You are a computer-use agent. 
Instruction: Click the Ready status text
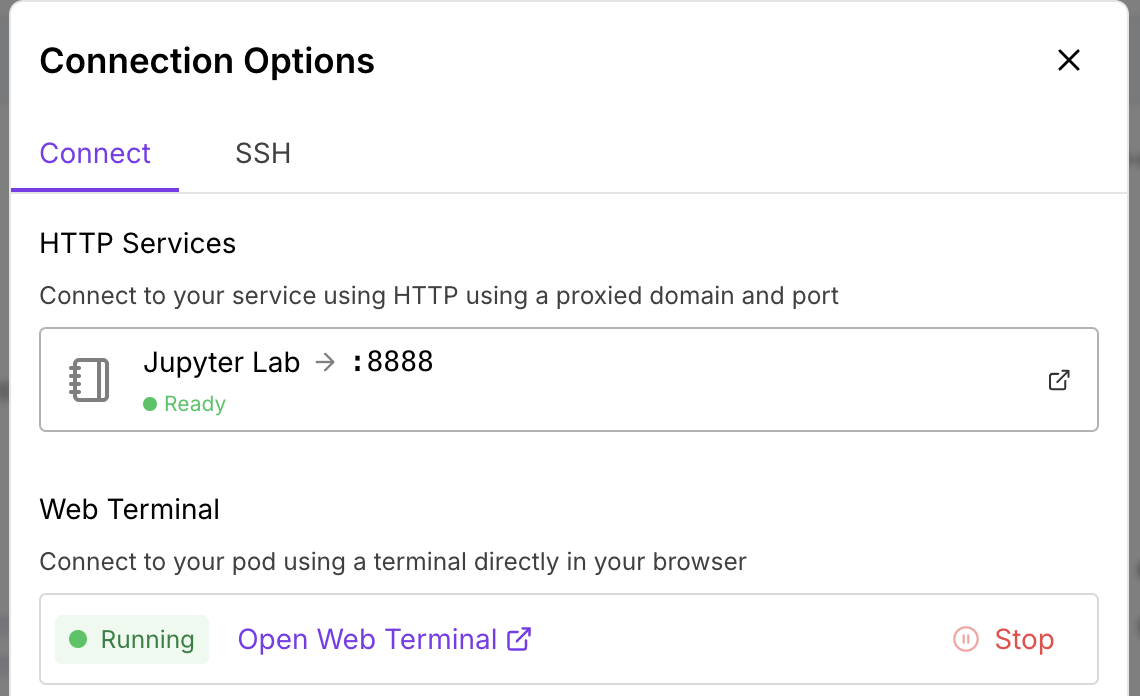(195, 404)
